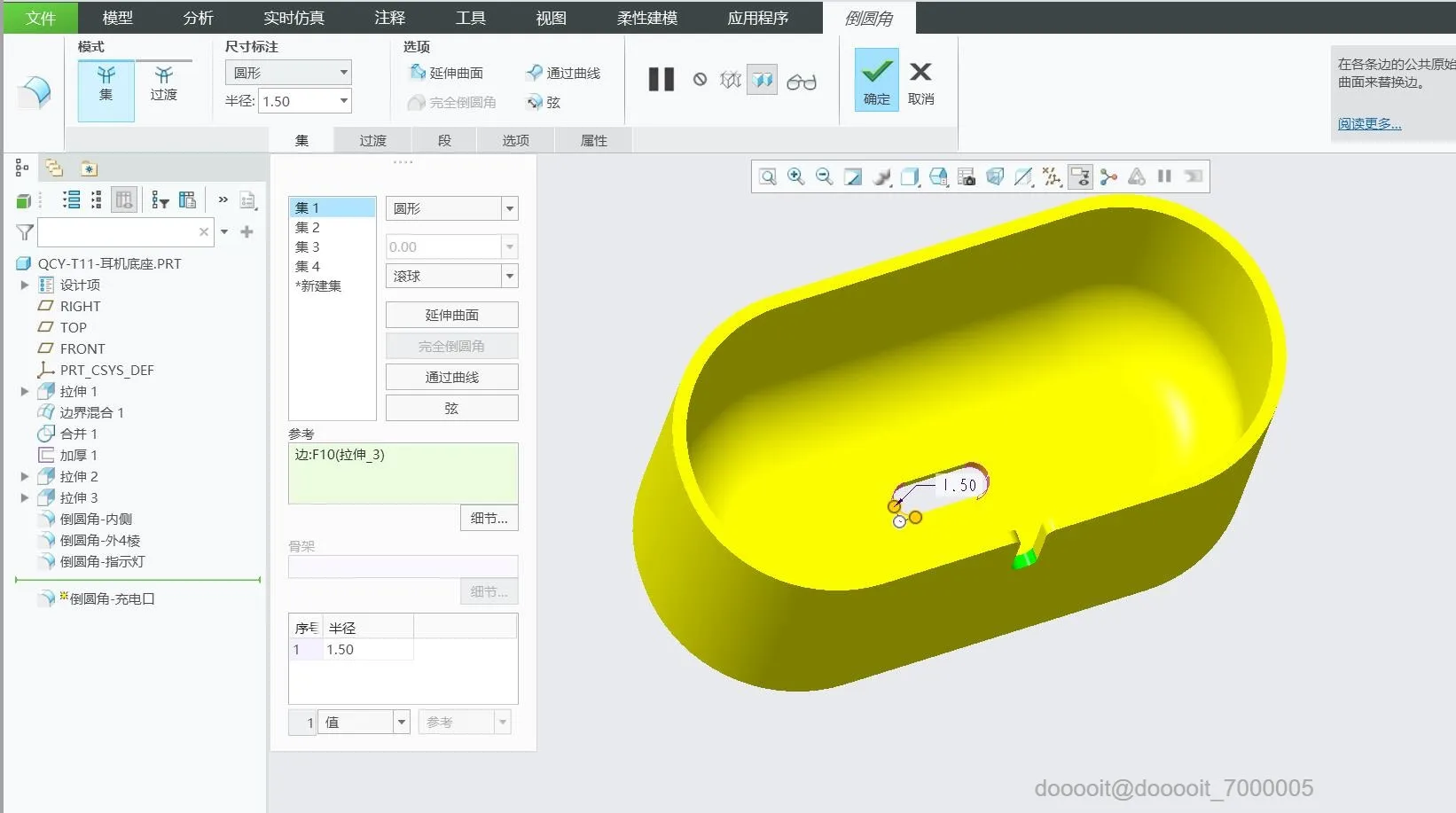The height and width of the screenshot is (813, 1456).
Task: Toggle the attached preview icon
Action: pos(762,81)
